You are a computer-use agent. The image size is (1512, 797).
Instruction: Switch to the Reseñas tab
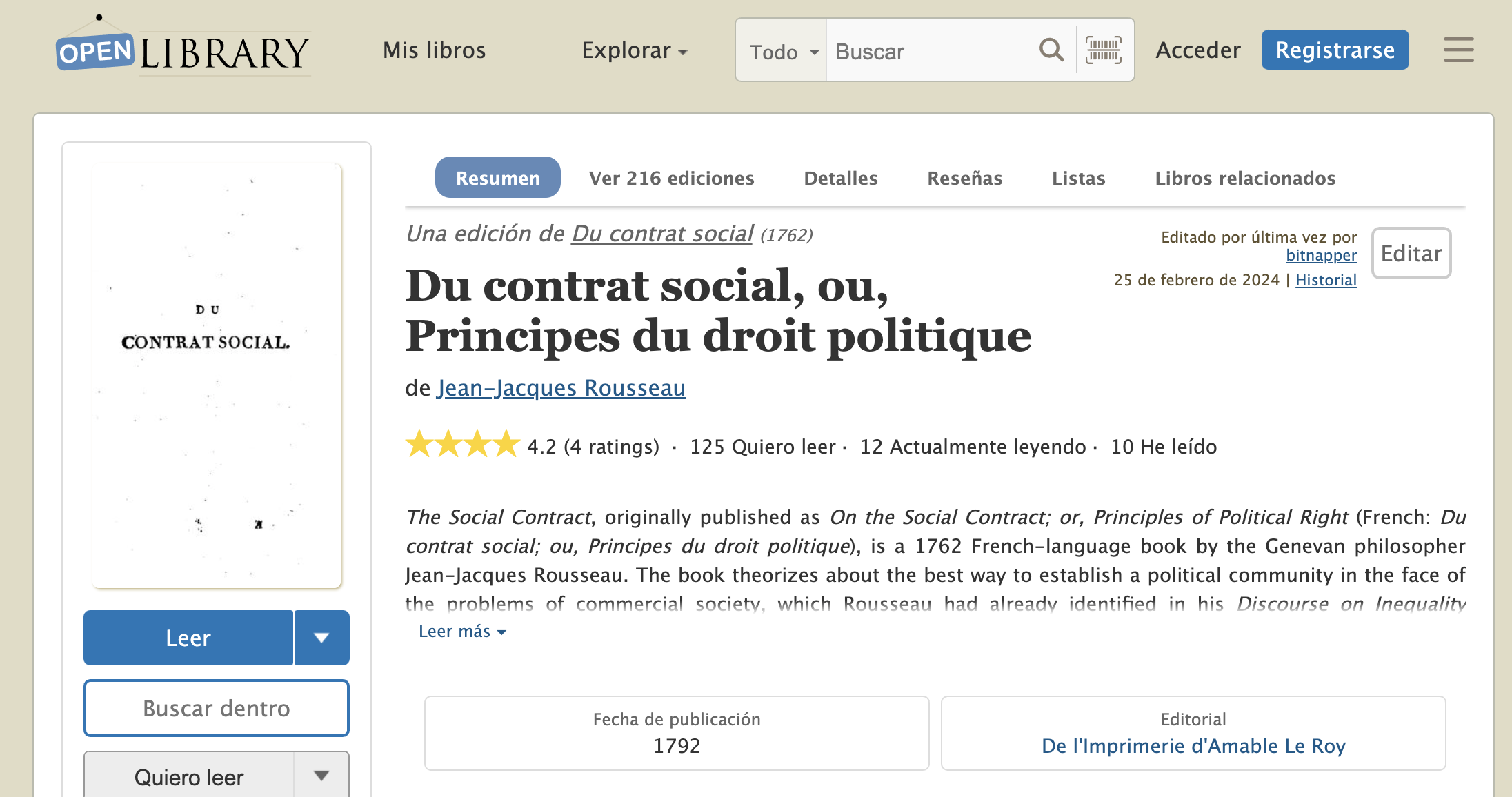tap(964, 178)
